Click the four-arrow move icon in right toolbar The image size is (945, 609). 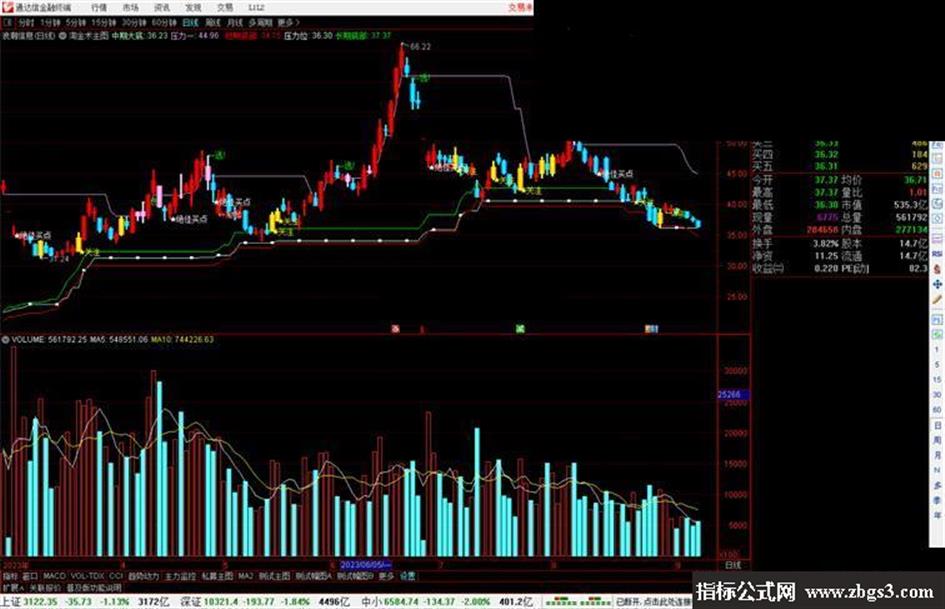(937, 284)
